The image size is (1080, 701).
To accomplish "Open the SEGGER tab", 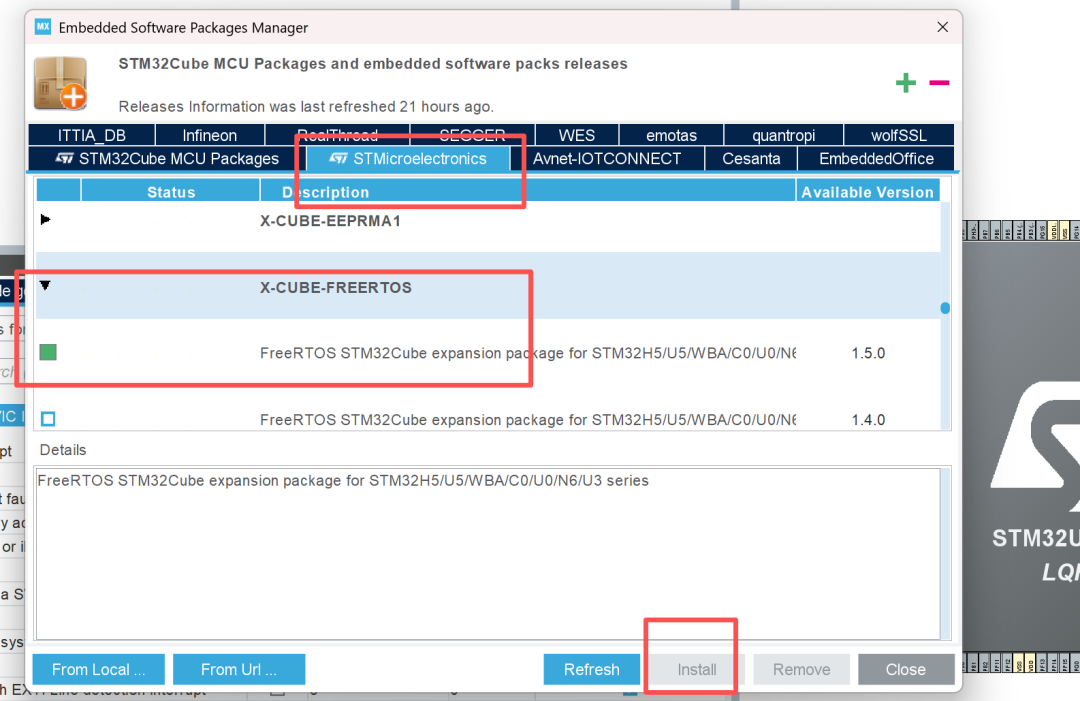I will (472, 135).
